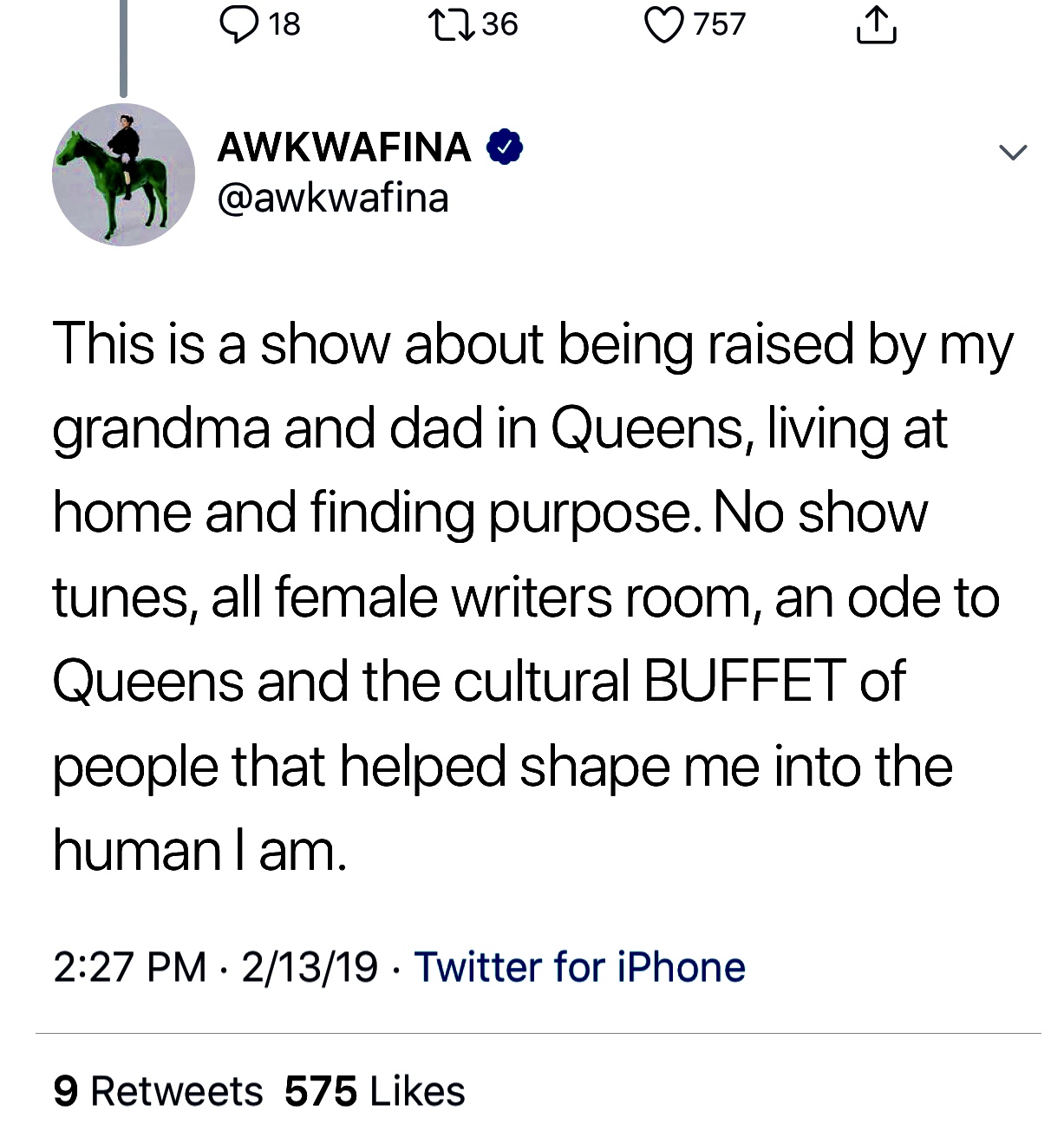Click the capitalized word BUFFET in the tweet
Screen dimensions: 1064x1124
pos(745,681)
